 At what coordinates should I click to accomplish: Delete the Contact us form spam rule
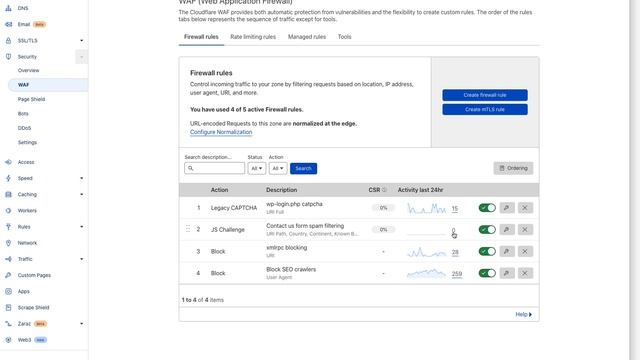tap(525, 229)
